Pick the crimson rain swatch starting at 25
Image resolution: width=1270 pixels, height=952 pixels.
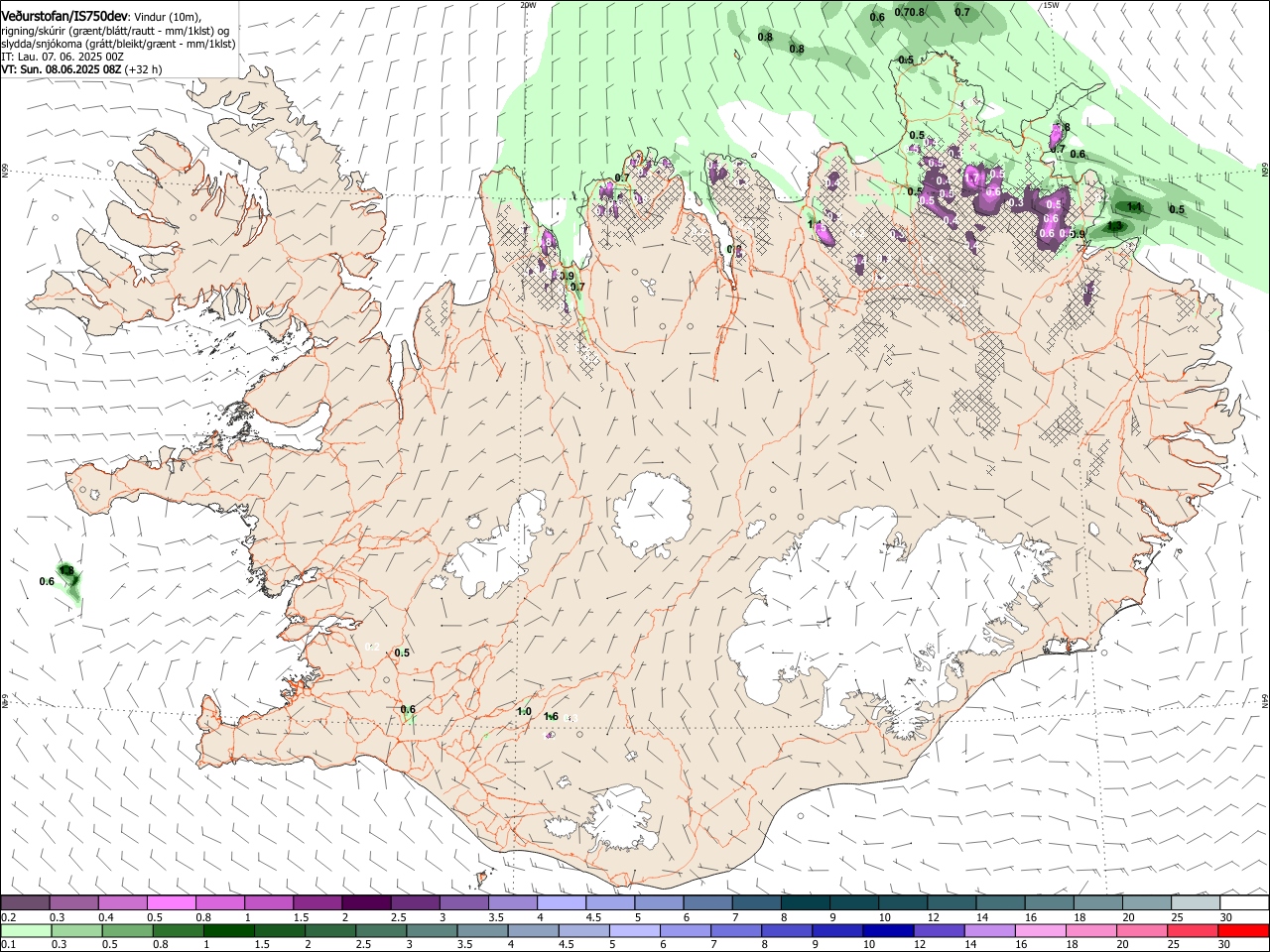coord(1194,931)
